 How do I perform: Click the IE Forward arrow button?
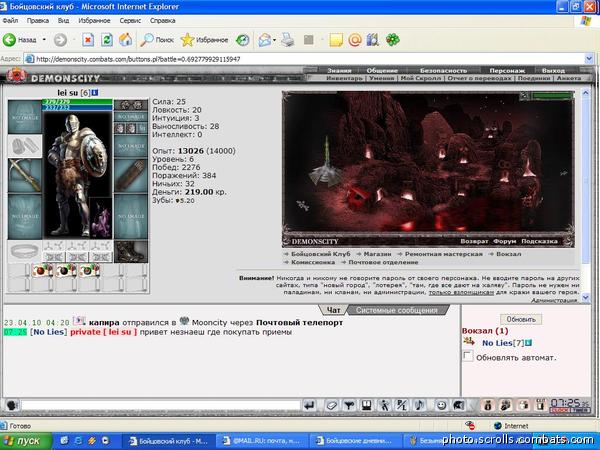[60, 39]
